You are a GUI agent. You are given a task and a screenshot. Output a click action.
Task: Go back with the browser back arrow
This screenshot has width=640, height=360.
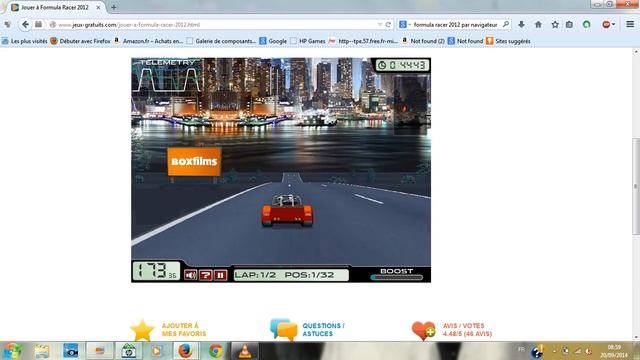click(x=25, y=24)
